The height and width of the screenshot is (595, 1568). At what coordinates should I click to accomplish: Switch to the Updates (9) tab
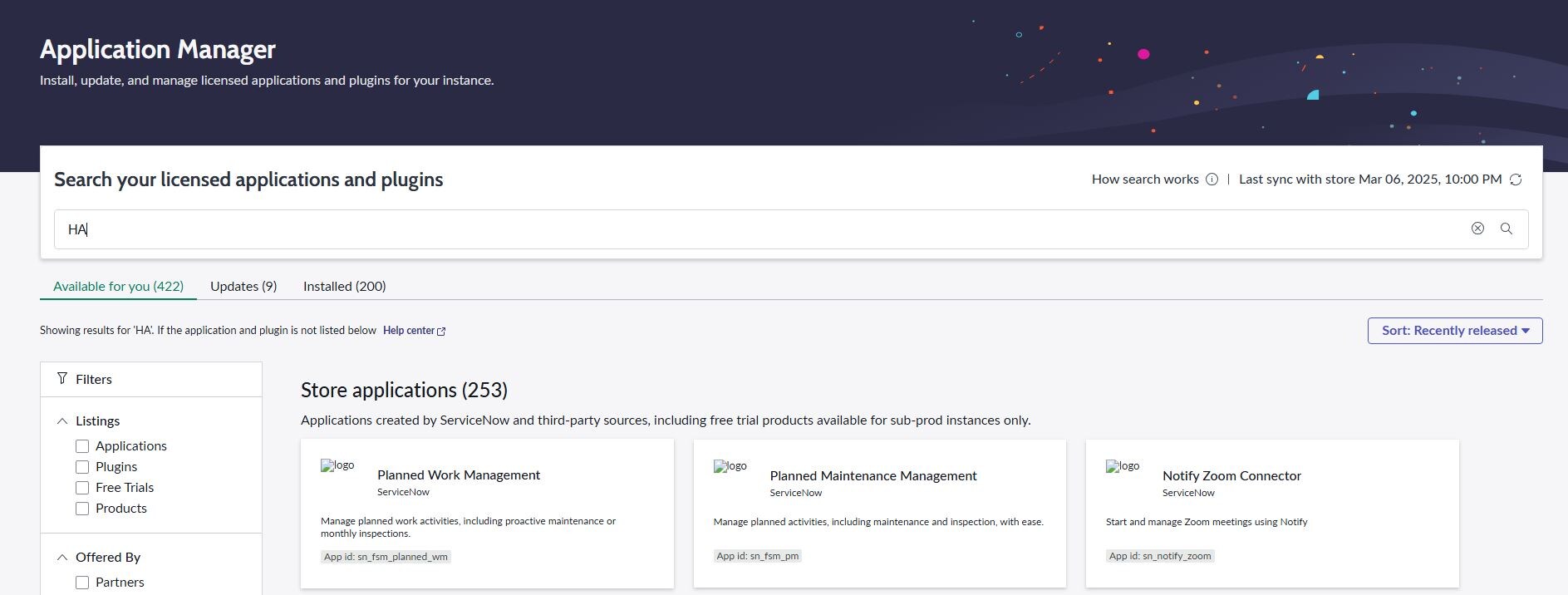point(243,286)
